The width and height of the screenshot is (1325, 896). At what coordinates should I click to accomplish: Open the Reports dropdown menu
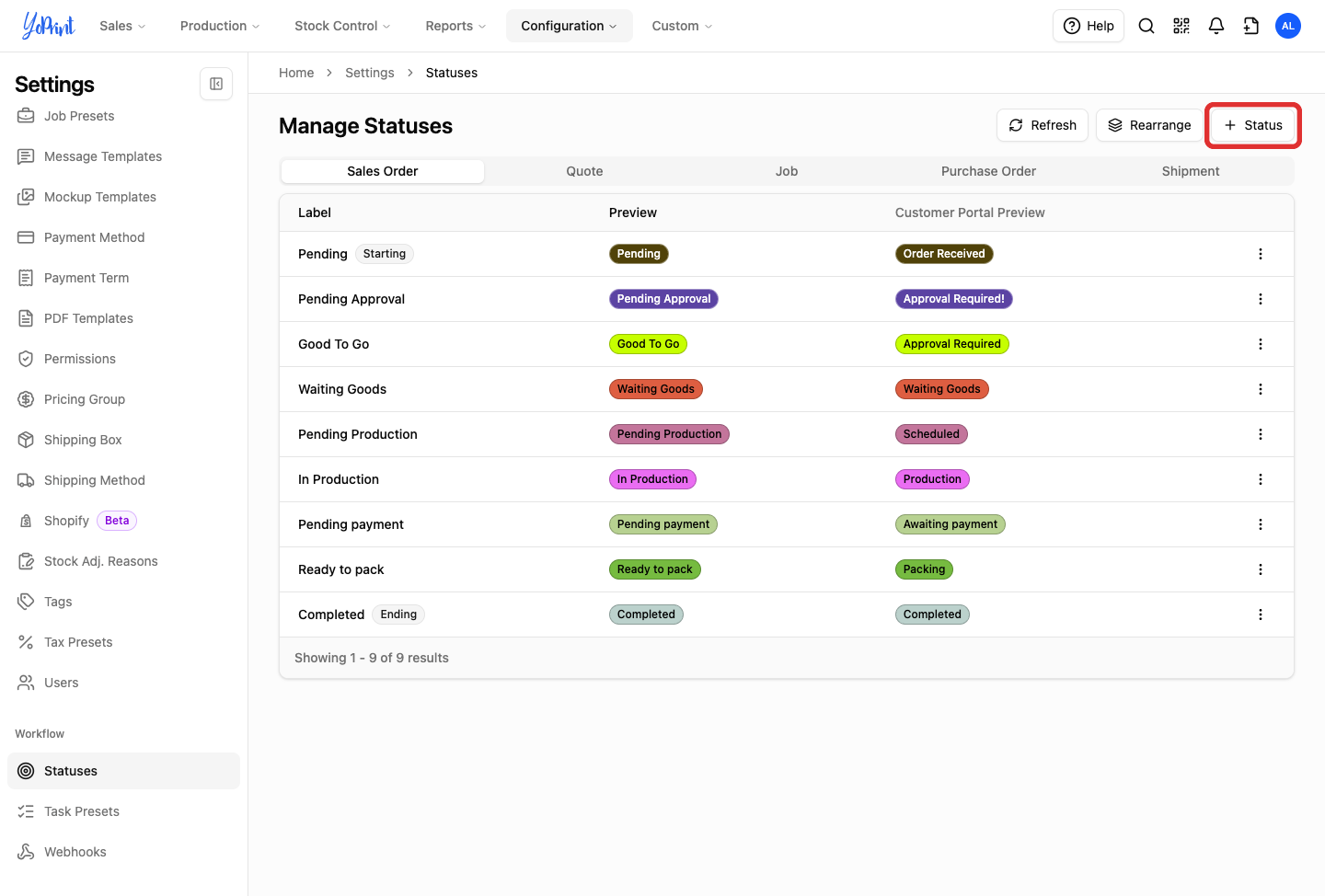point(455,26)
